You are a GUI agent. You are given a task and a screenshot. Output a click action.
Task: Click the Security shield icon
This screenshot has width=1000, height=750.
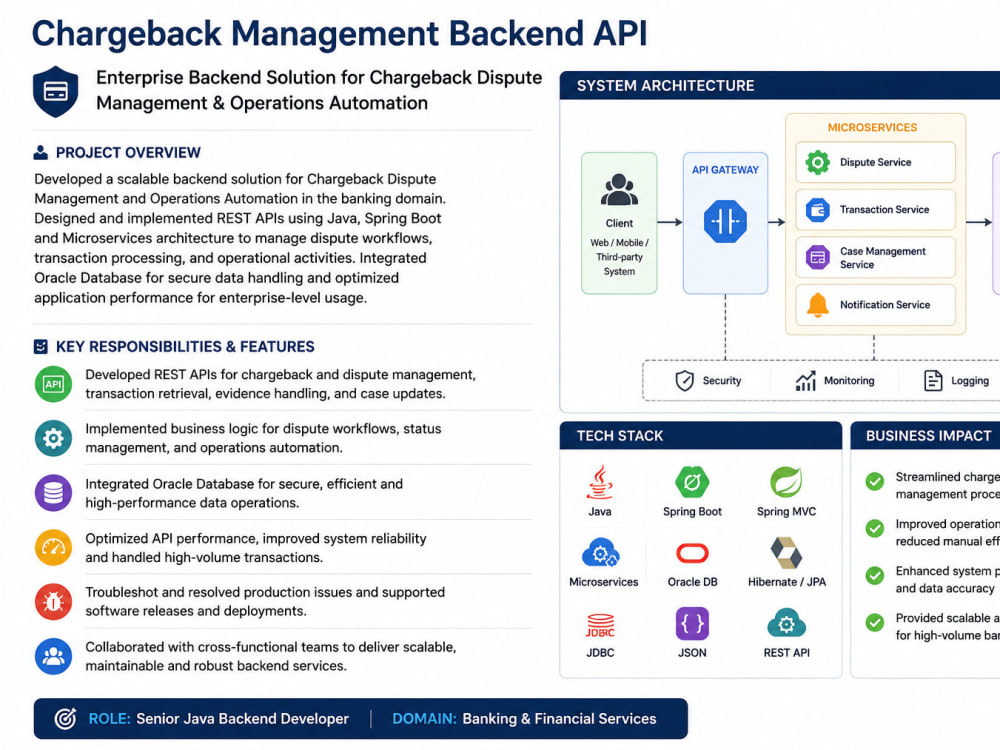pos(684,381)
